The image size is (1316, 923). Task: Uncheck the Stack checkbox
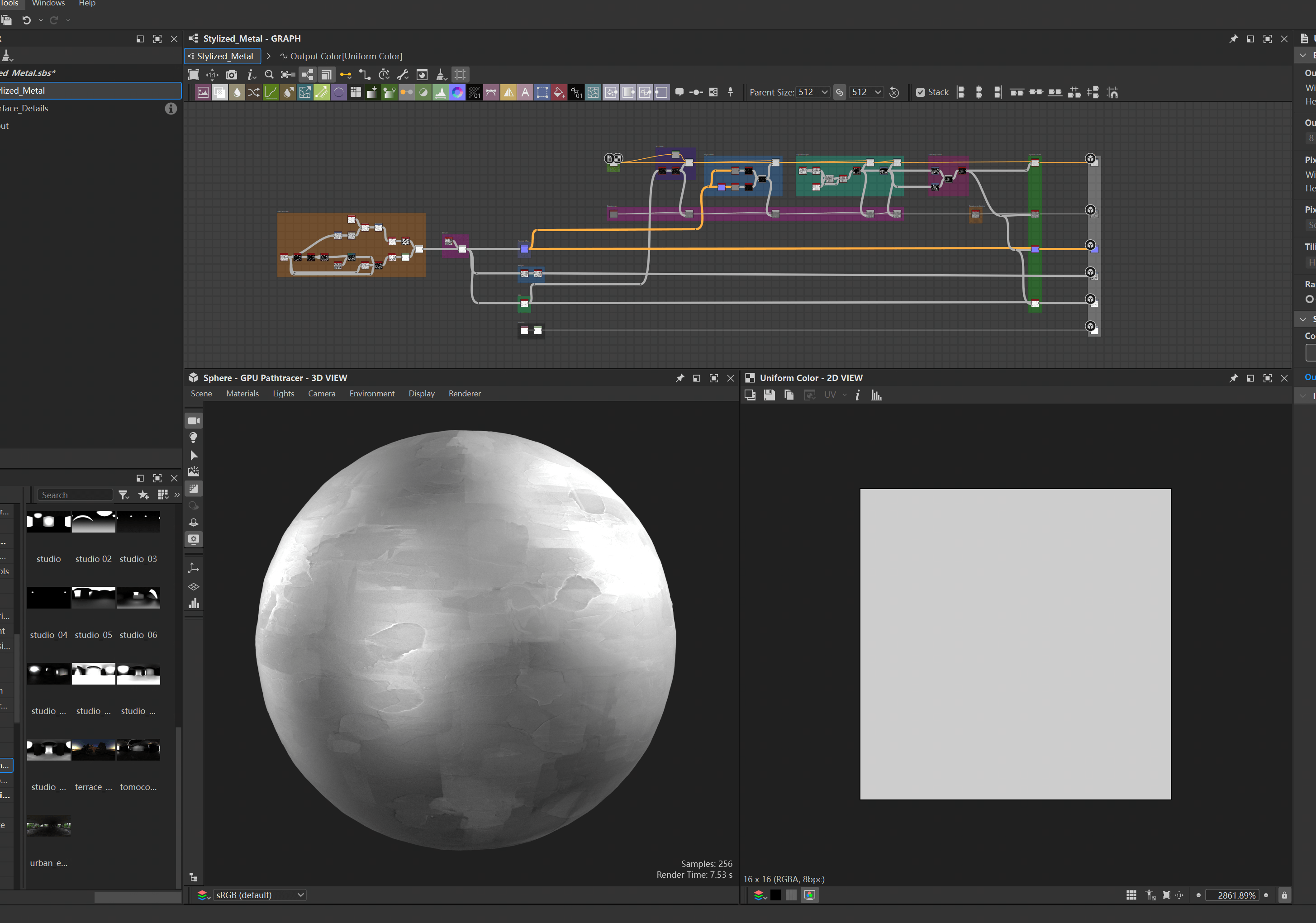coord(921,92)
